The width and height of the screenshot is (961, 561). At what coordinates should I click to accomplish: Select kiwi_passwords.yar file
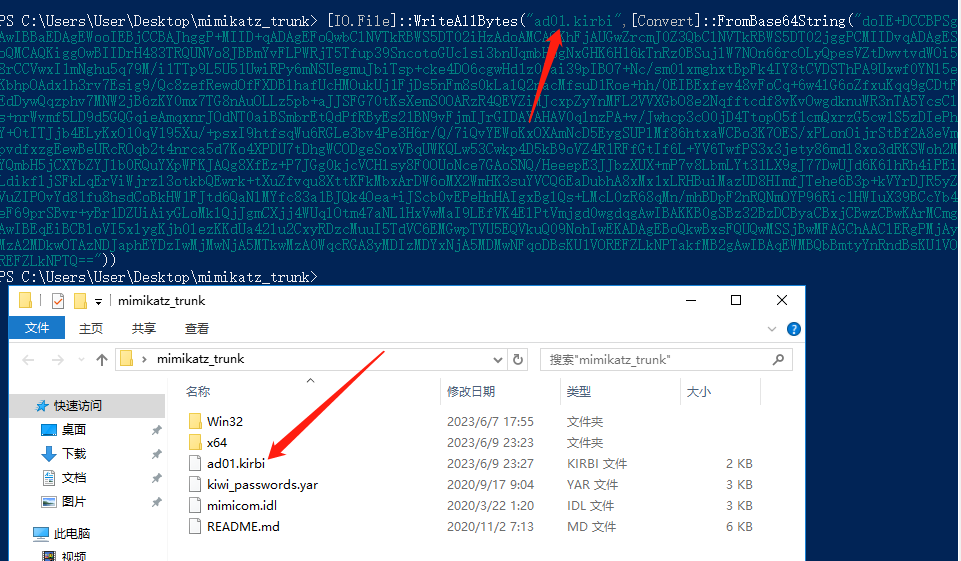click(x=262, y=484)
